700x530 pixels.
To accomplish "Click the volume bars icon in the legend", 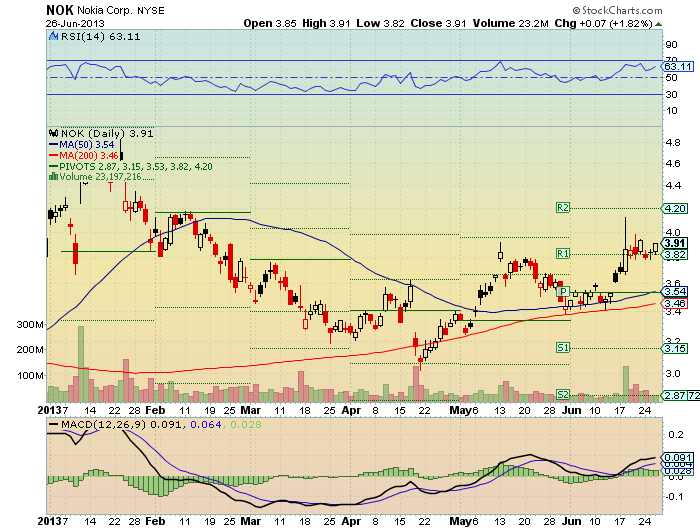I will 53,176.
